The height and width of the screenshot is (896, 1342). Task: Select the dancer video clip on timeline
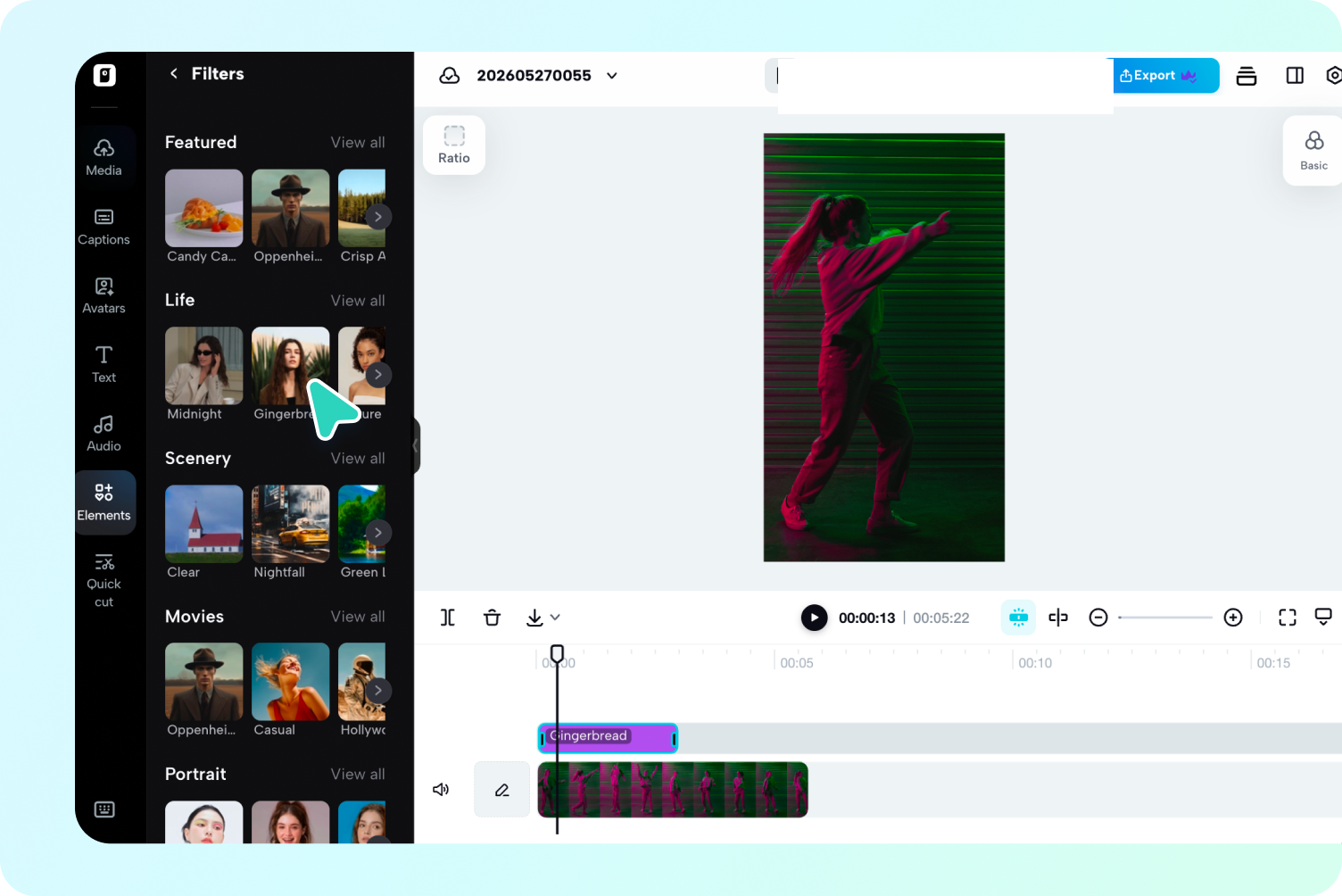(673, 790)
